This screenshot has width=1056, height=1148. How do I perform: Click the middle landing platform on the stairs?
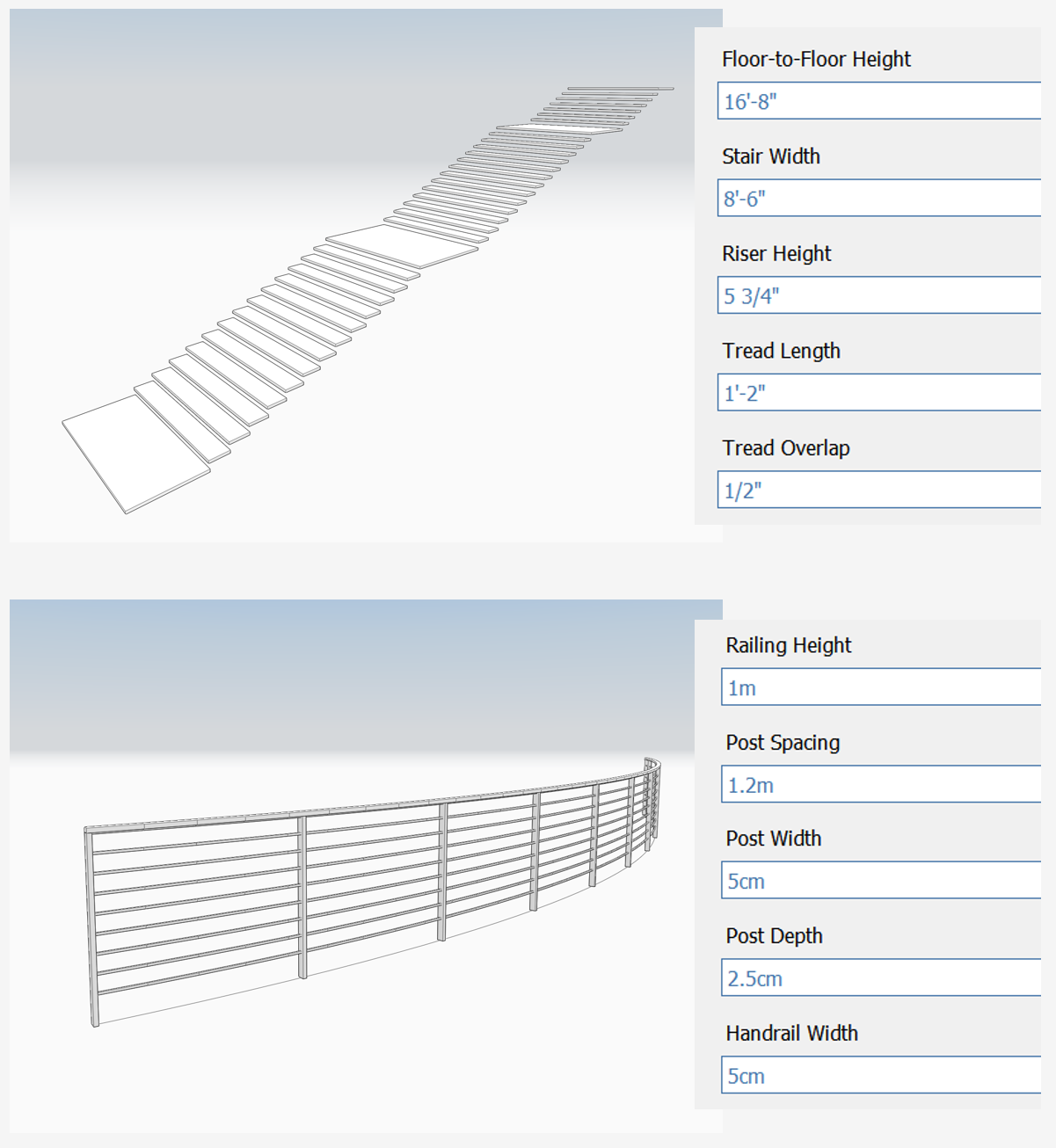(402, 245)
